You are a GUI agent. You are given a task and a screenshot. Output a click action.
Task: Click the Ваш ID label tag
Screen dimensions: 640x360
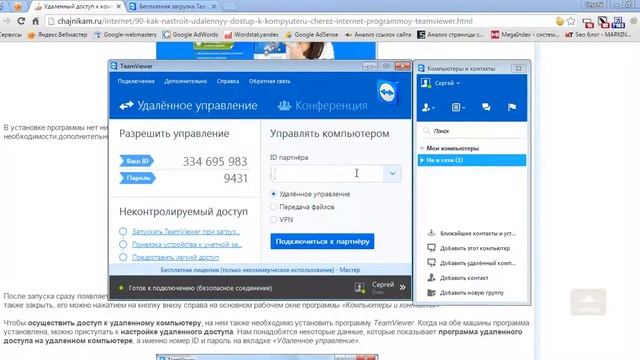coord(137,161)
